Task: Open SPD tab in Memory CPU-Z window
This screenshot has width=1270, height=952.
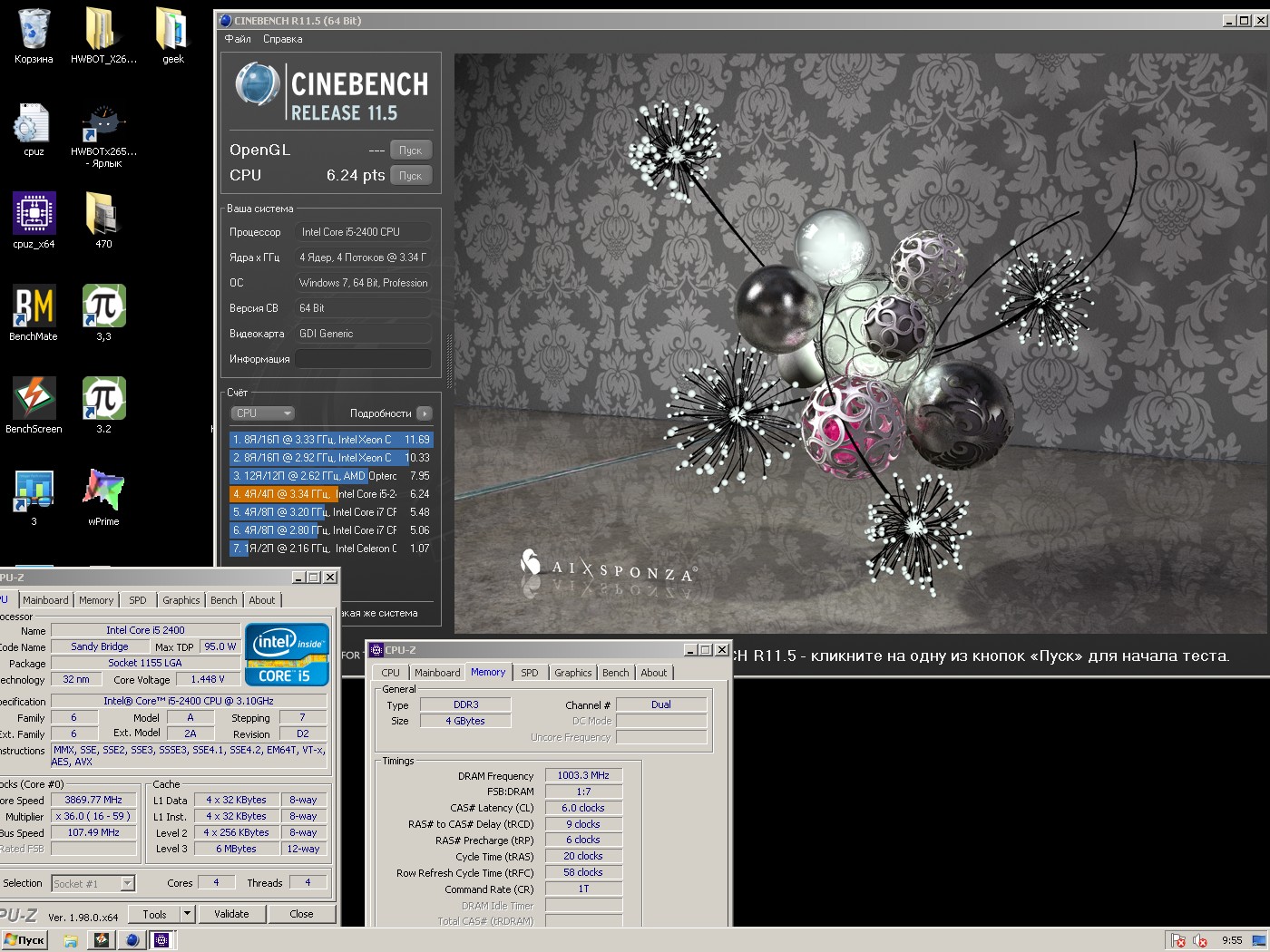Action: (x=530, y=673)
